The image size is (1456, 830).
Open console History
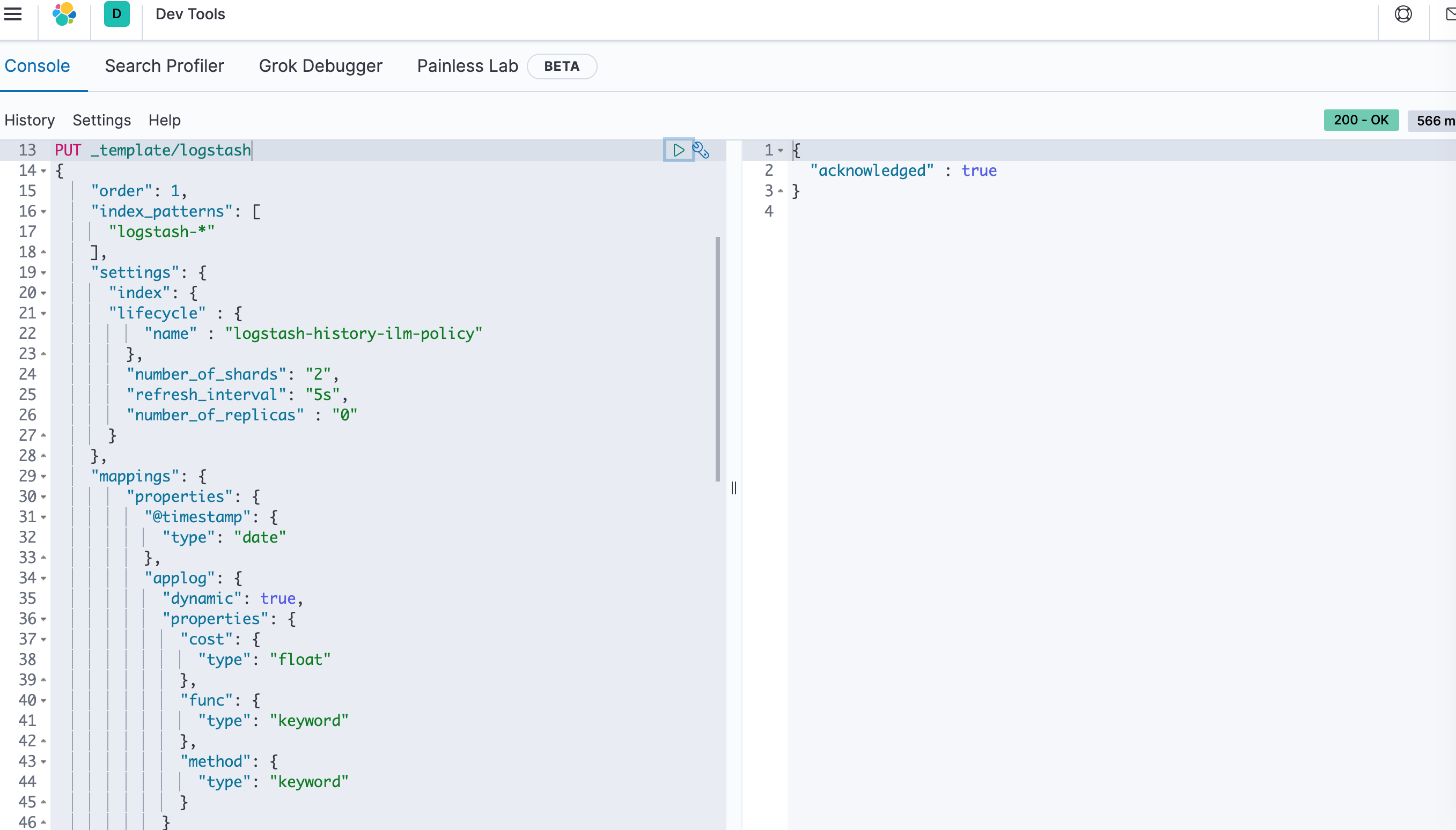pyautogui.click(x=30, y=120)
